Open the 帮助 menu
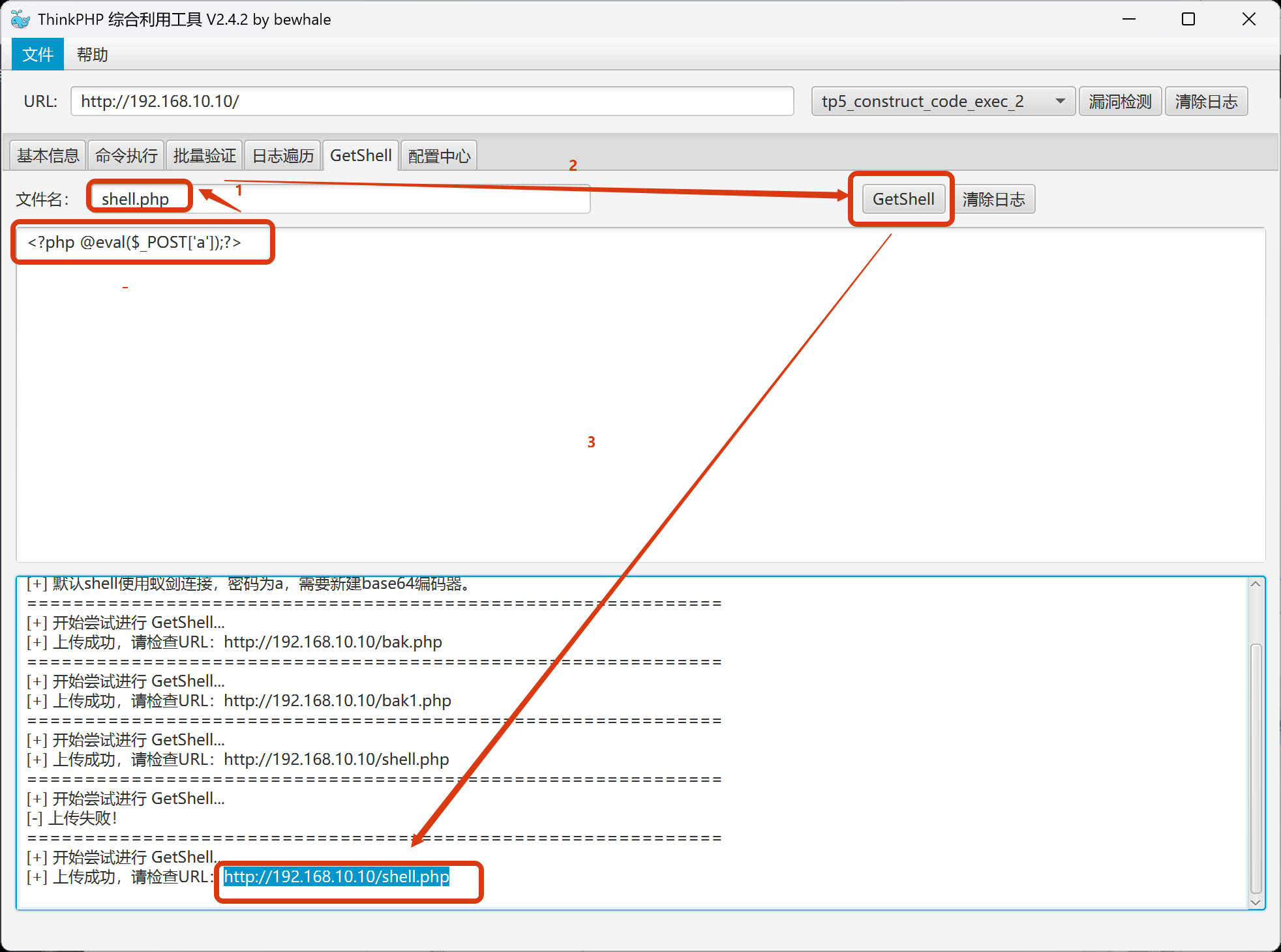The image size is (1281, 952). (92, 55)
